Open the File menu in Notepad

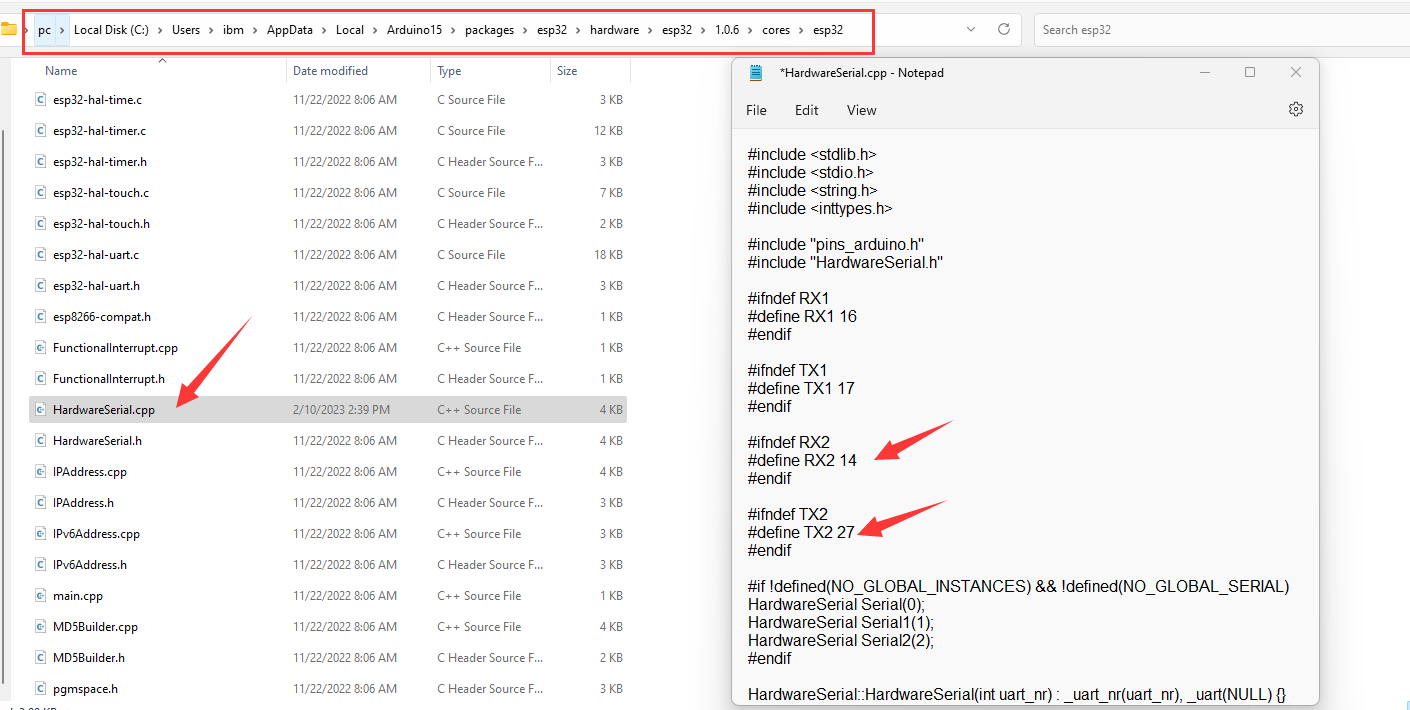click(x=756, y=110)
